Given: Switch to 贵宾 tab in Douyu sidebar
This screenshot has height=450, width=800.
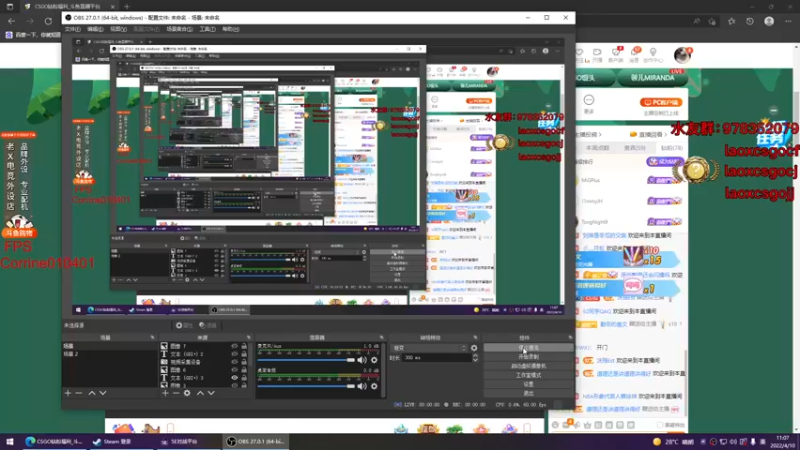Looking at the screenshot, I should [635, 148].
